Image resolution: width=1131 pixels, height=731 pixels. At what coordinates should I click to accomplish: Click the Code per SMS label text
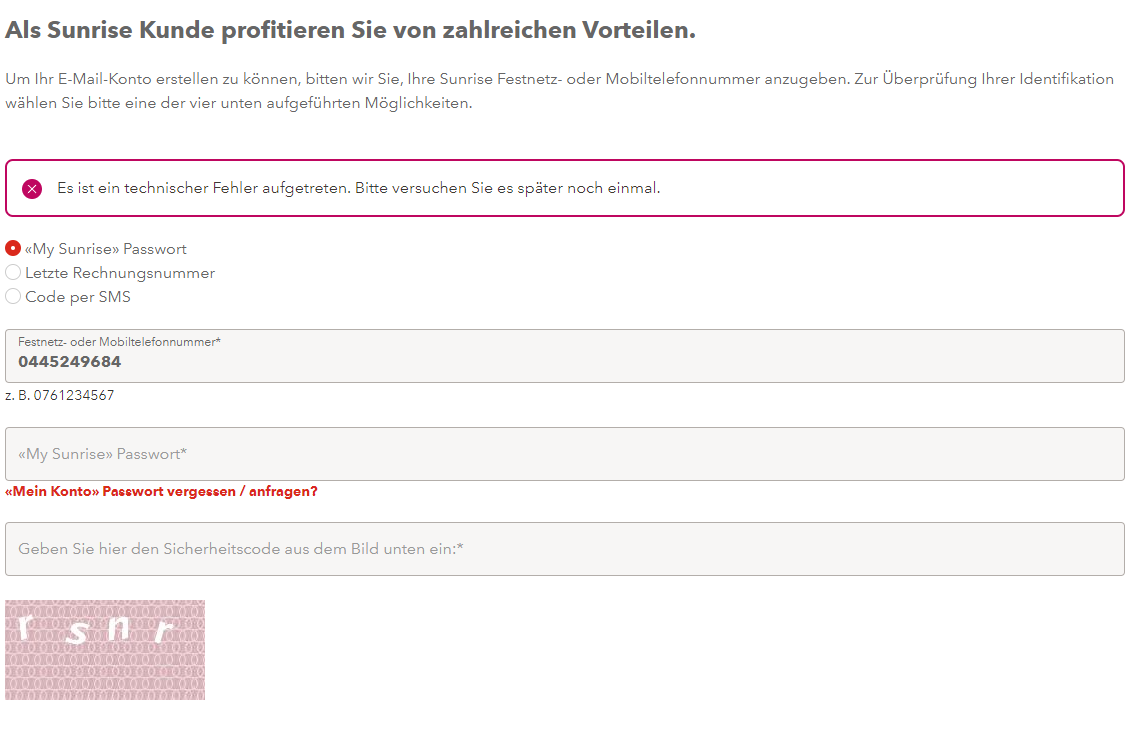pos(78,297)
